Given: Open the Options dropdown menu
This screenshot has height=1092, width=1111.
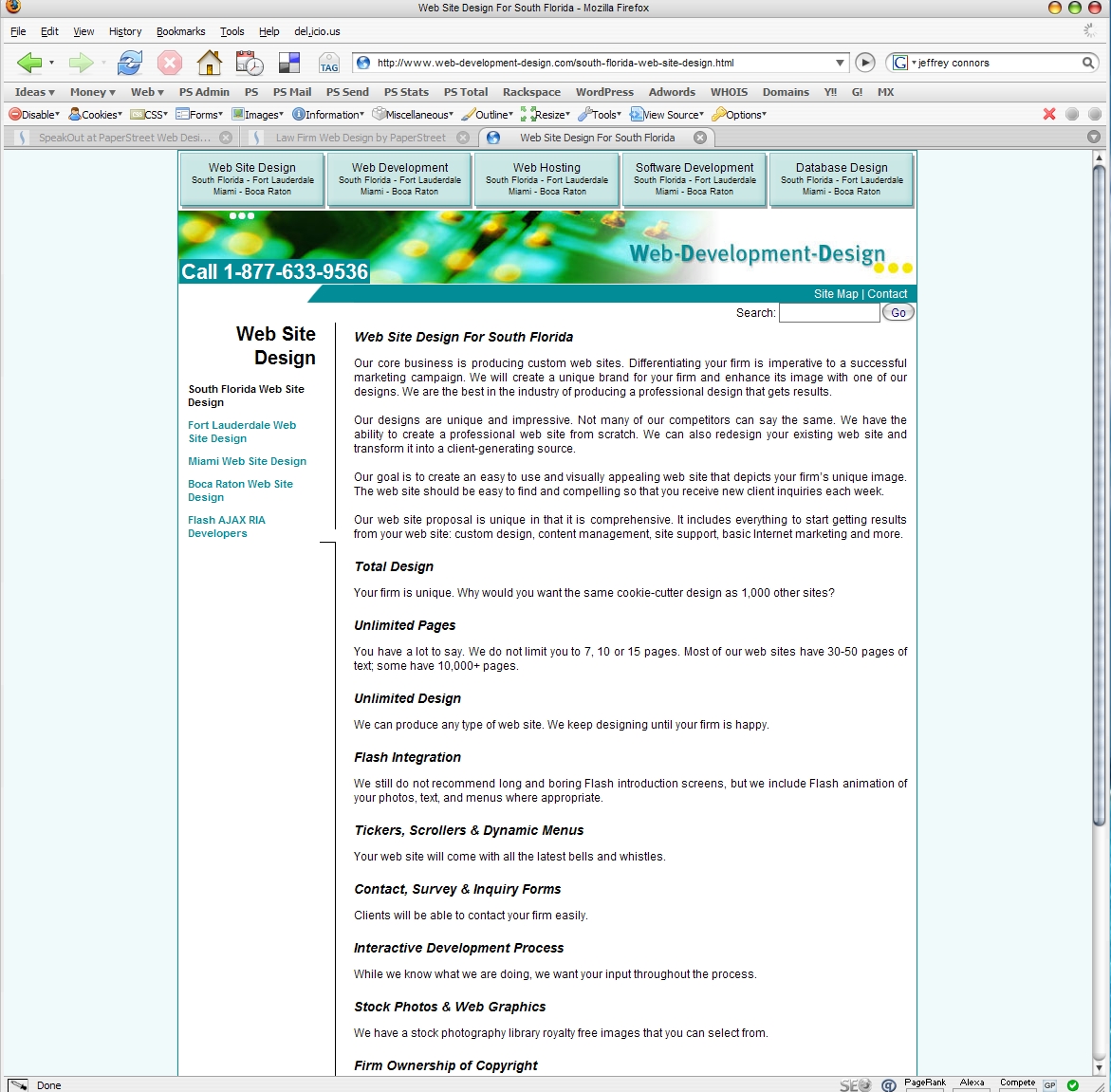Looking at the screenshot, I should point(740,114).
